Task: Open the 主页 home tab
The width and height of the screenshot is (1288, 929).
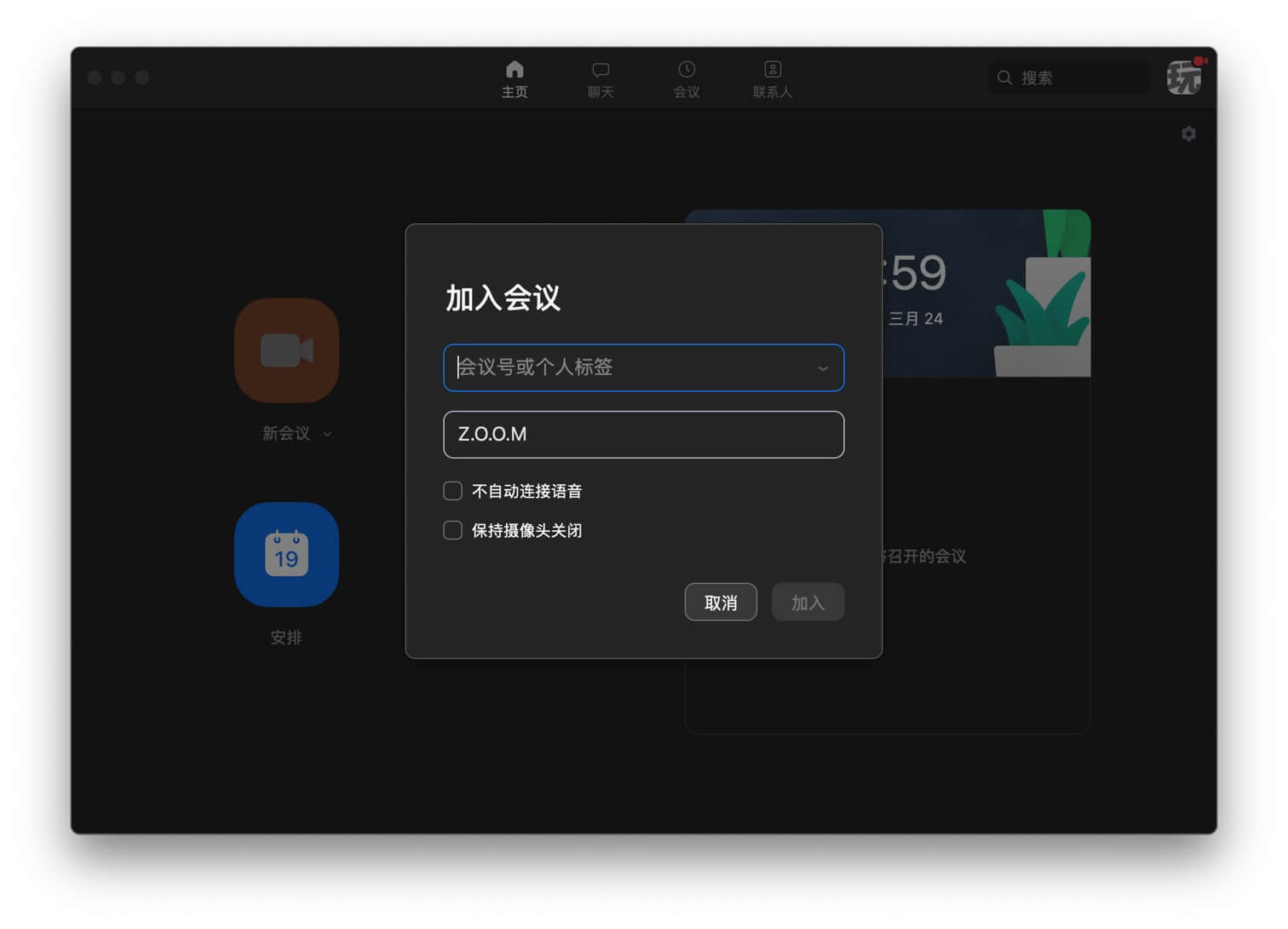Action: 515,79
